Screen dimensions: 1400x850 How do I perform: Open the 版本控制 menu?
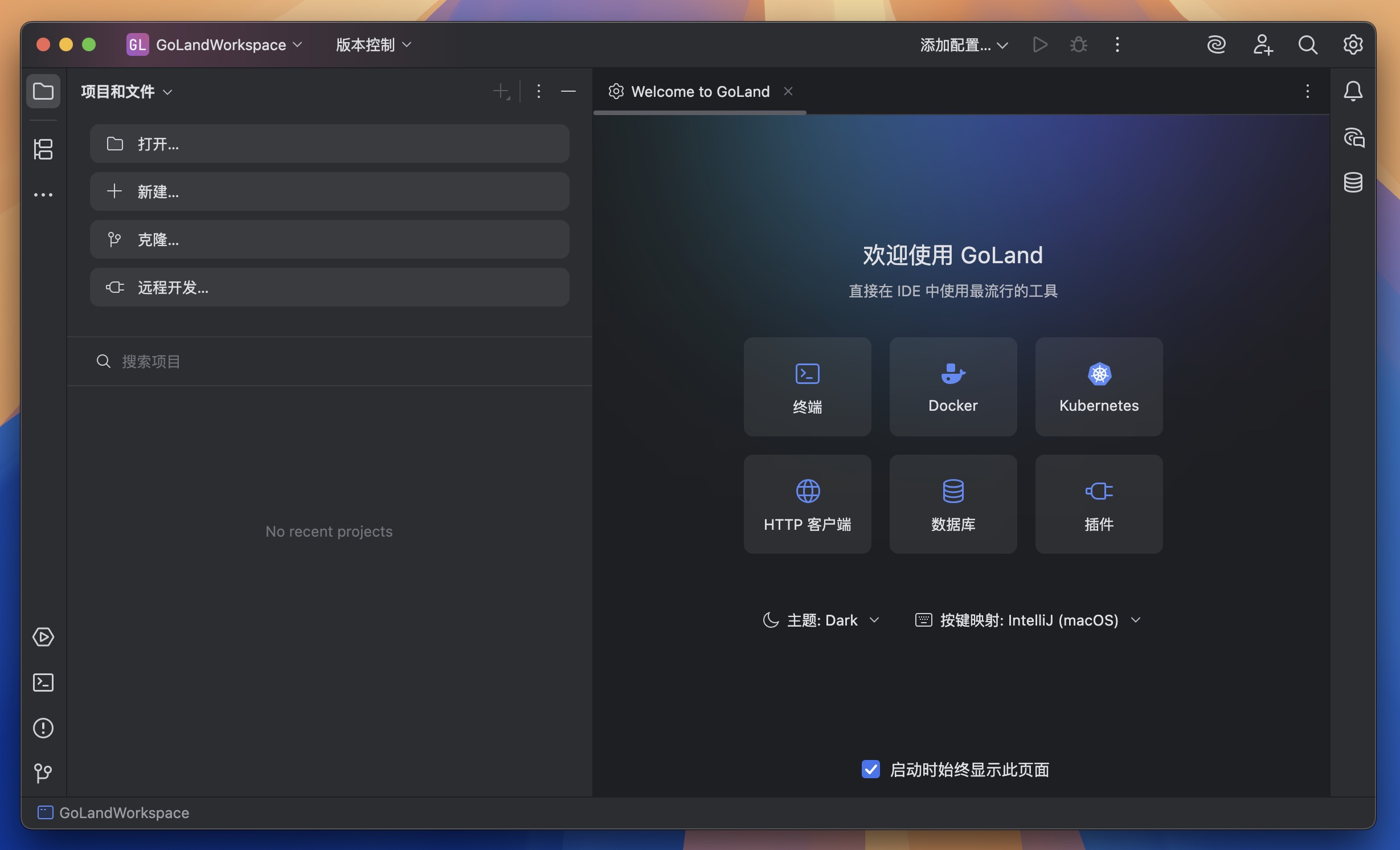tap(371, 44)
